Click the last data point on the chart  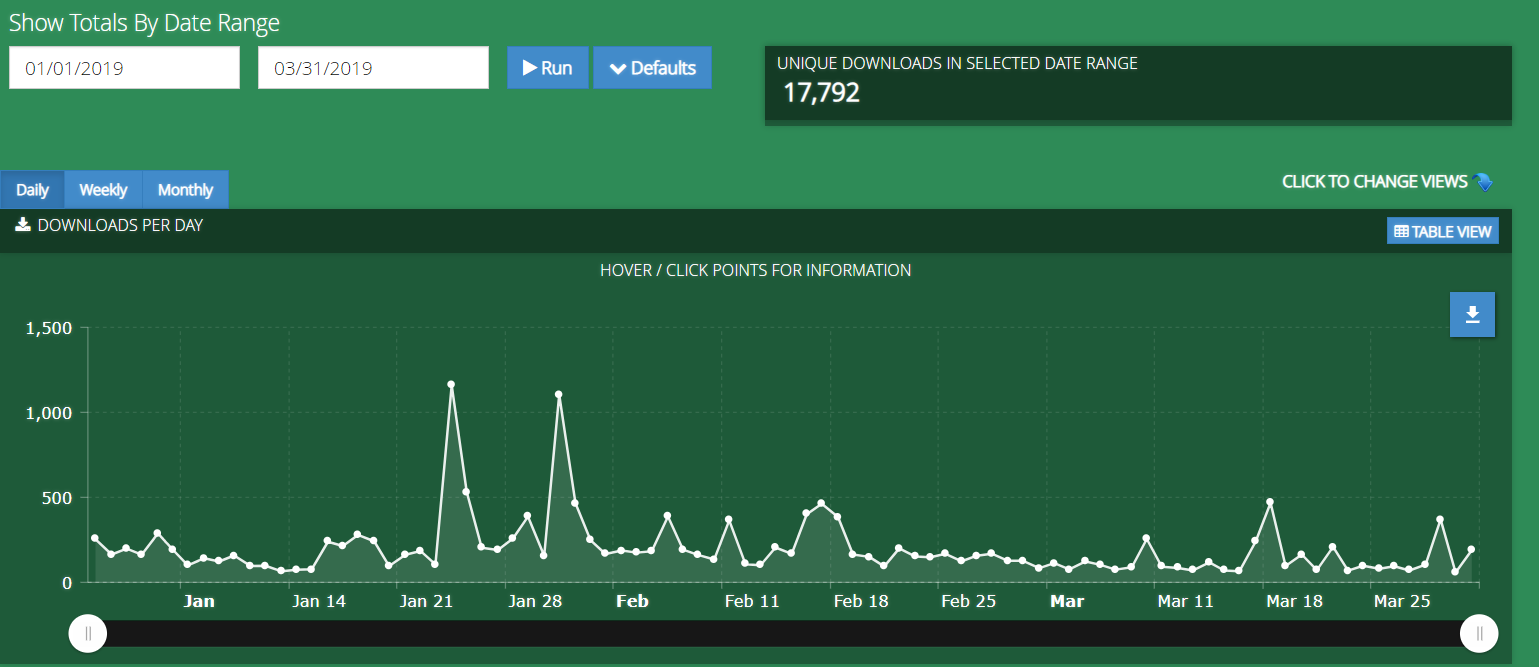tap(1471, 549)
